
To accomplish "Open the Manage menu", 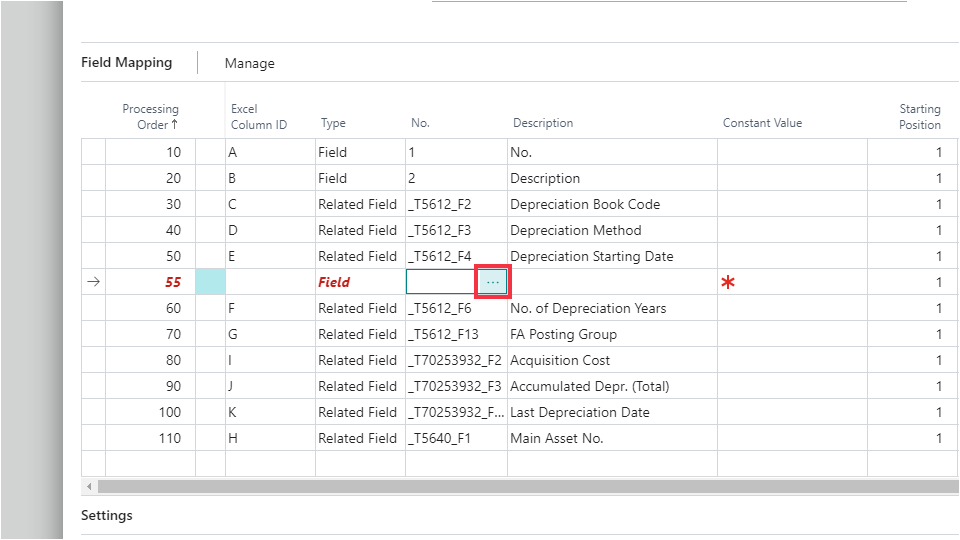I will click(249, 63).
